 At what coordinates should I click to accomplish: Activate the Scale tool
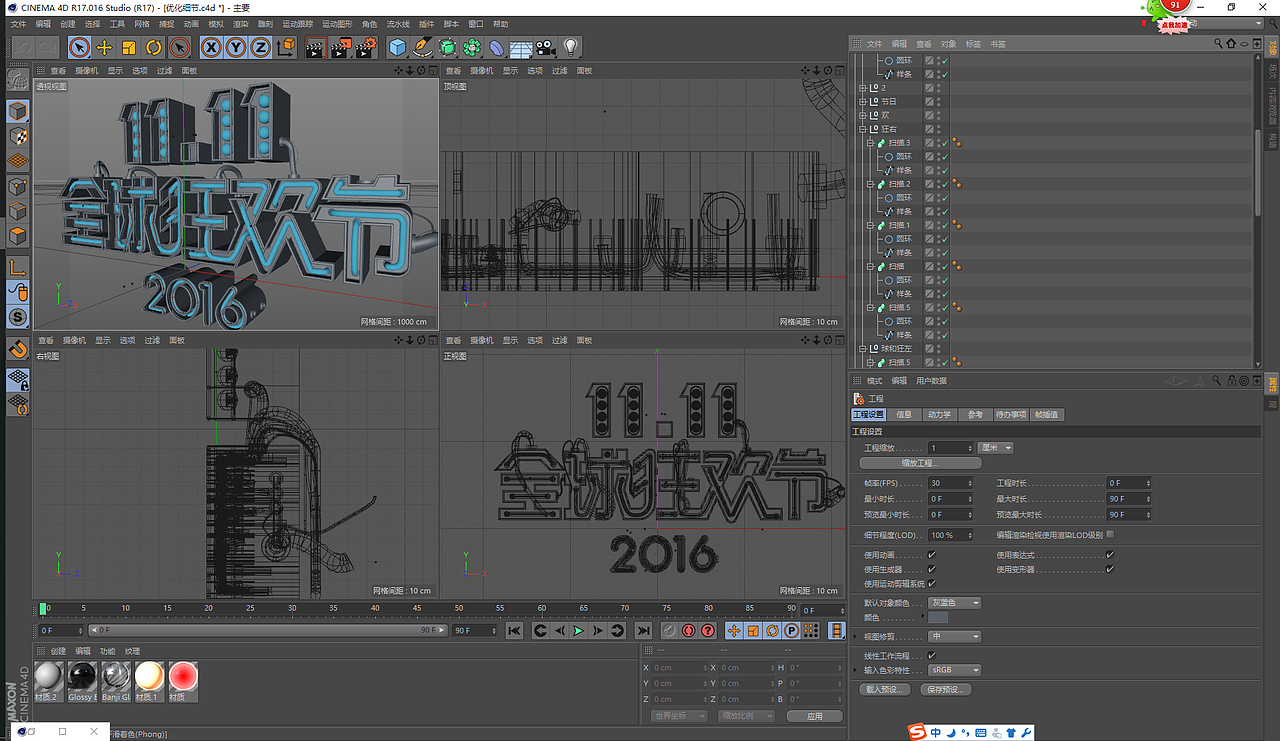(x=129, y=47)
